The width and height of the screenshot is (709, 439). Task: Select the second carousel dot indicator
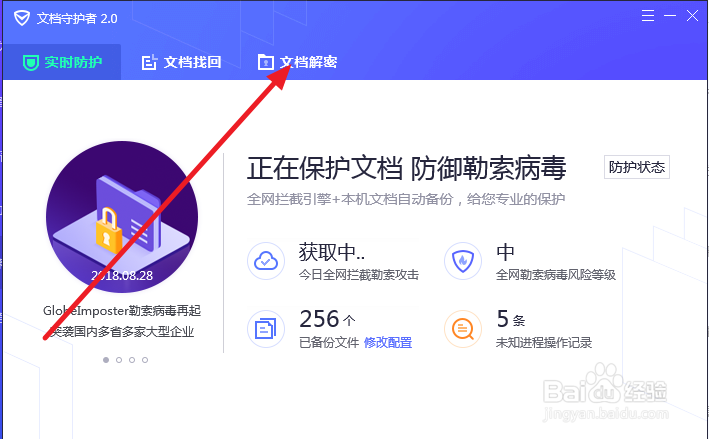coord(119,360)
